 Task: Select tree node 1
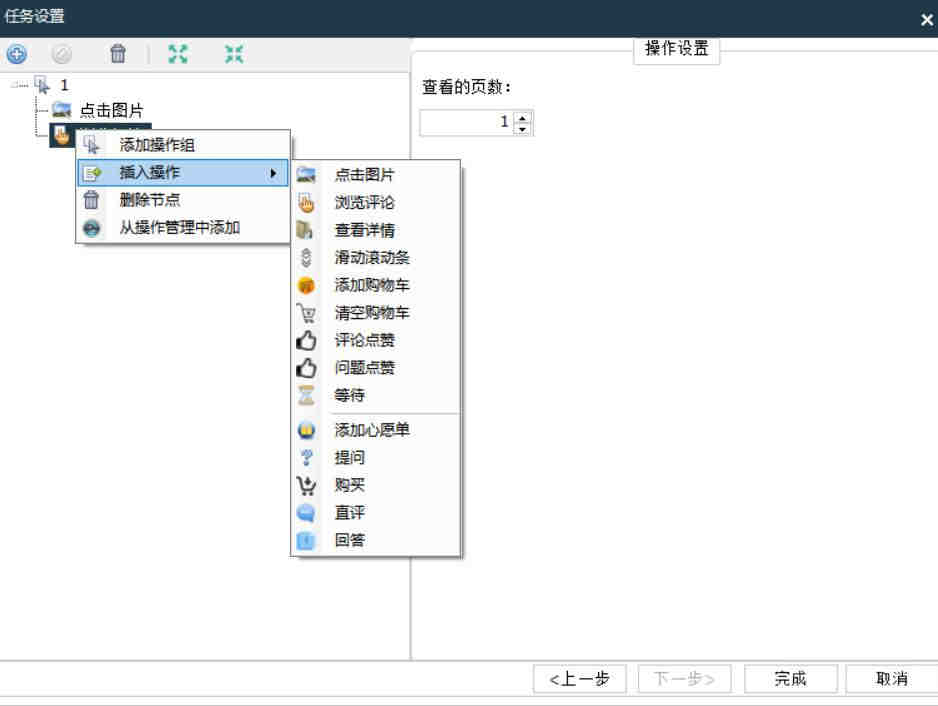tap(64, 86)
